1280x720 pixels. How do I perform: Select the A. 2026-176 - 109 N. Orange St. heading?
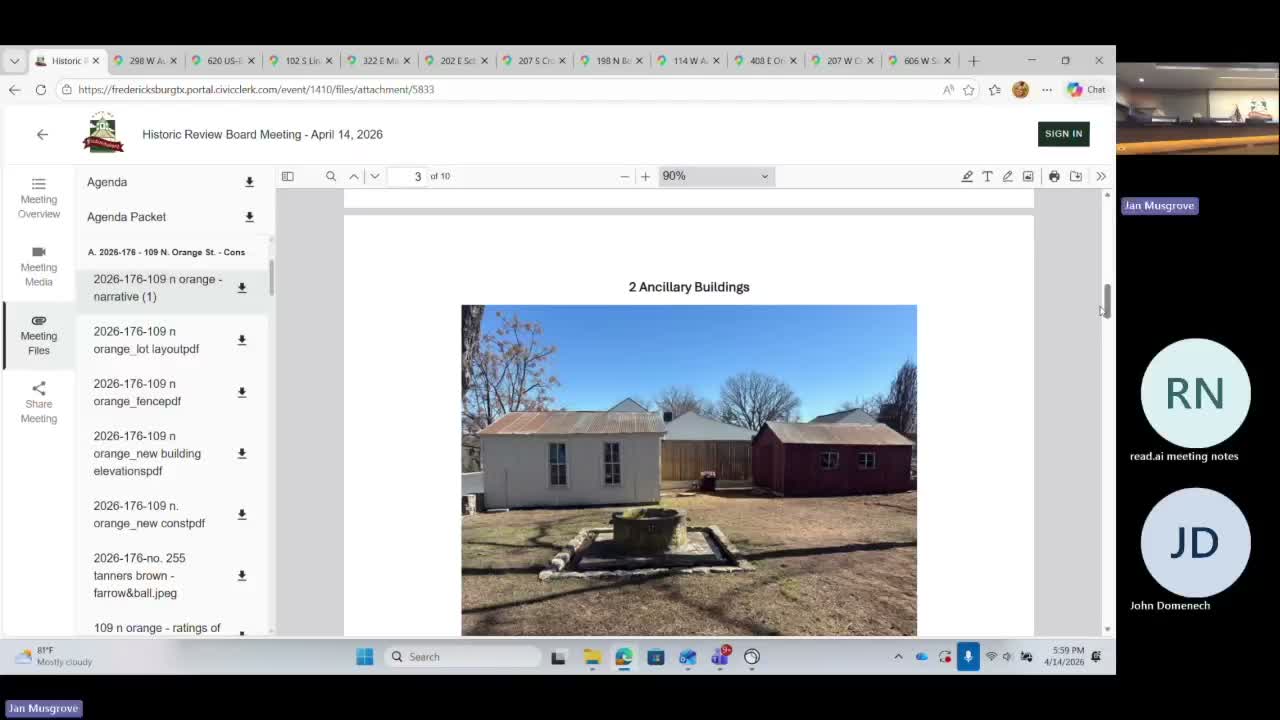[166, 252]
